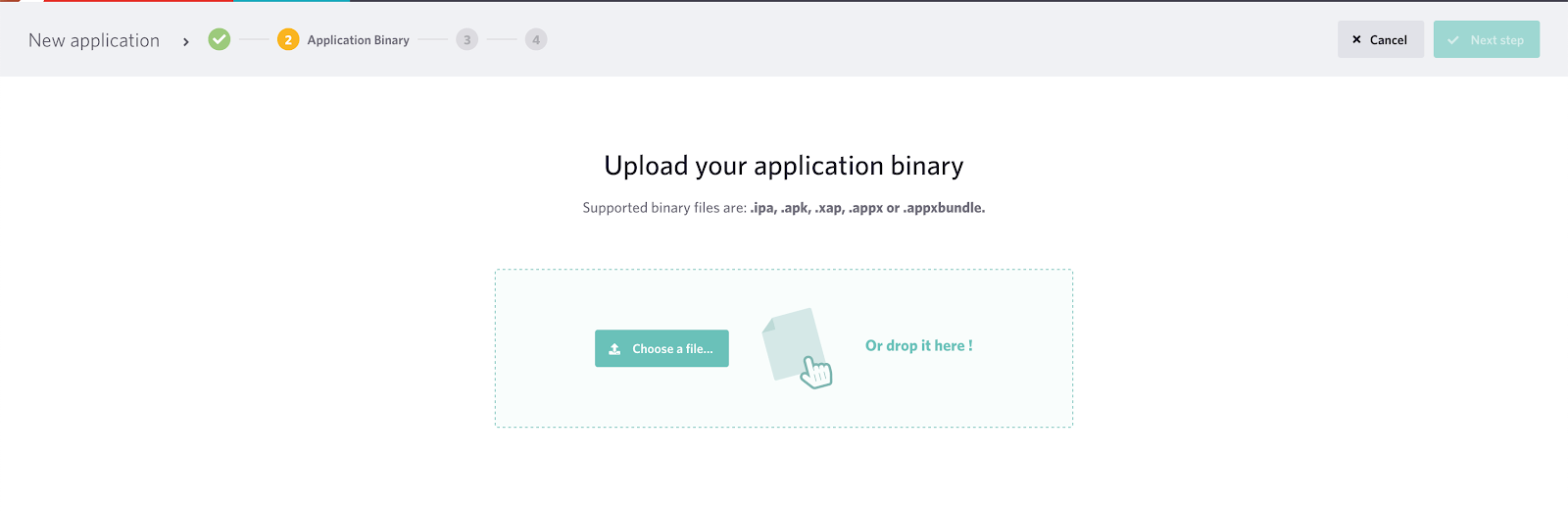Click the upload arrow icon on Choose a file

click(x=614, y=349)
